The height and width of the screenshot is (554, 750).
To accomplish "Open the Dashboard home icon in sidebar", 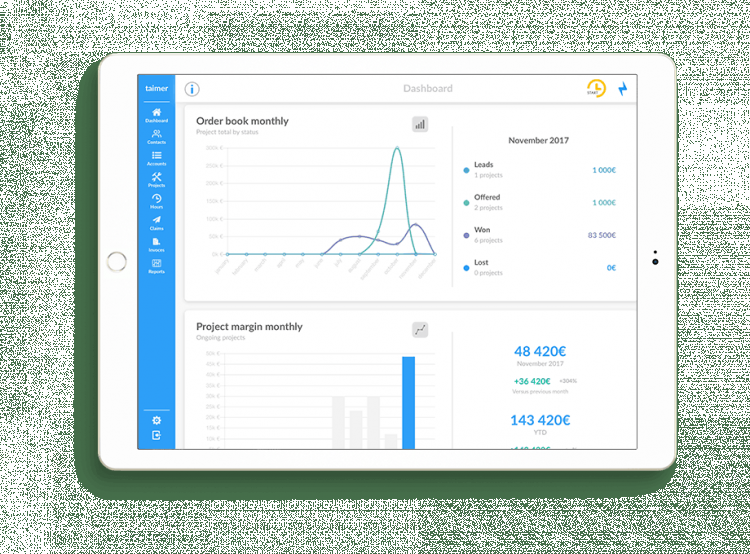I will tap(156, 115).
